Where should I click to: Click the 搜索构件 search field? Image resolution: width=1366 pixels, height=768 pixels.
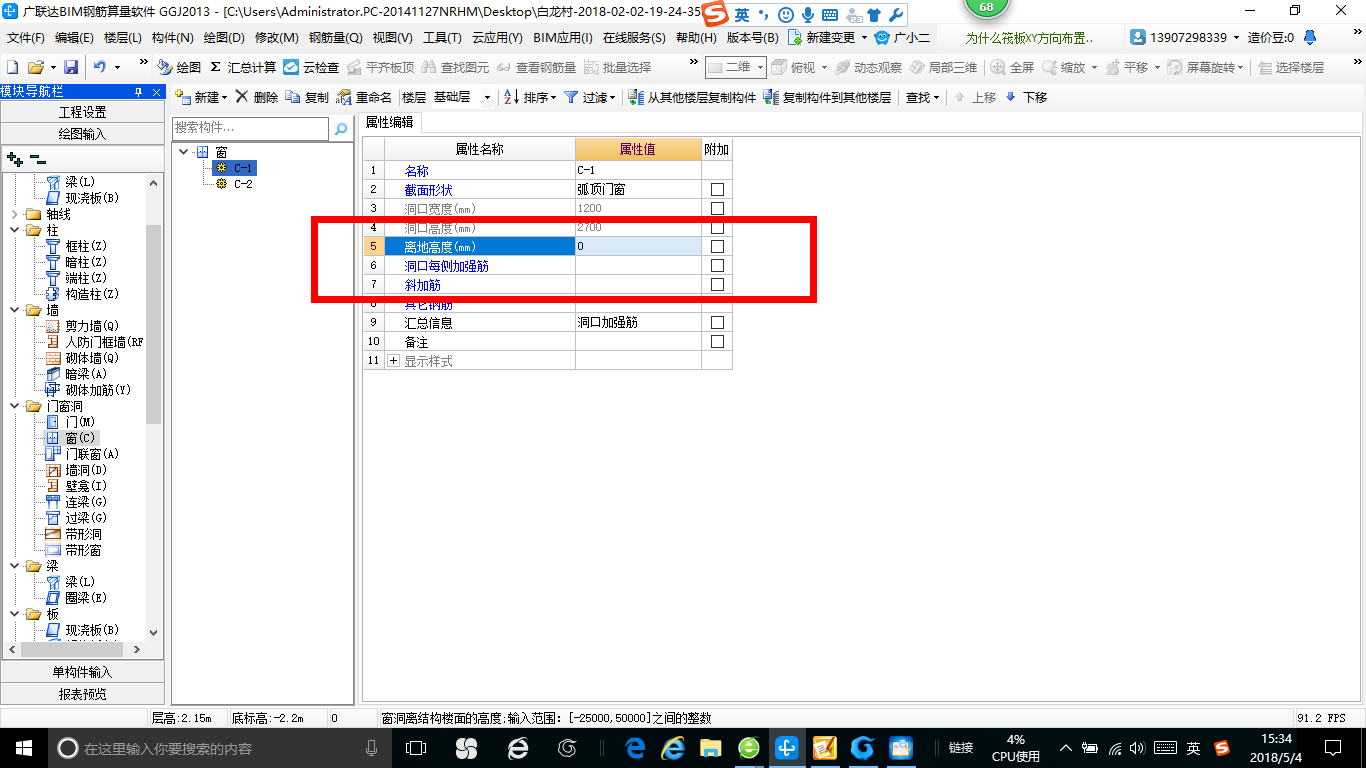click(250, 128)
